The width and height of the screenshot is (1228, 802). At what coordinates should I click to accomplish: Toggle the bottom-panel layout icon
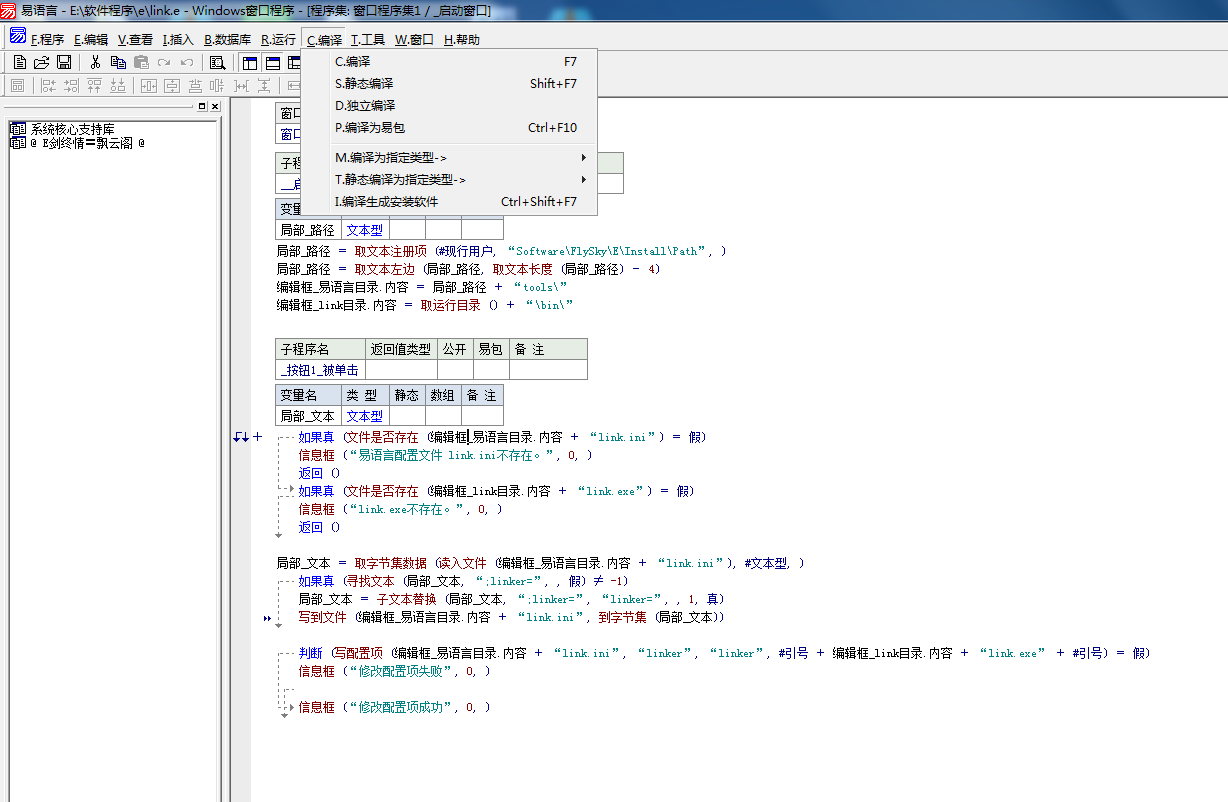272,62
